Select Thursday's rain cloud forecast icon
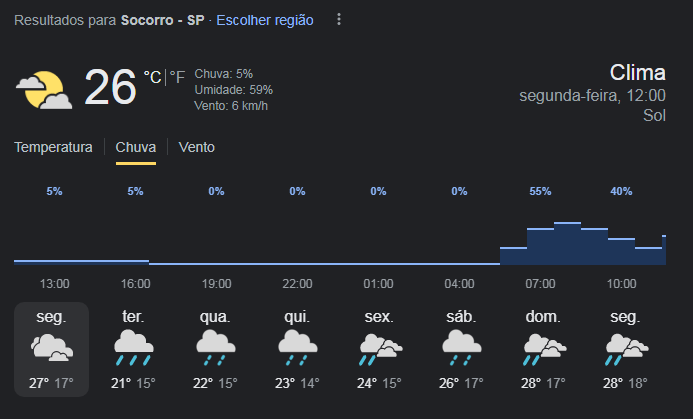Viewport: 693px width, 419px height. coord(297,349)
